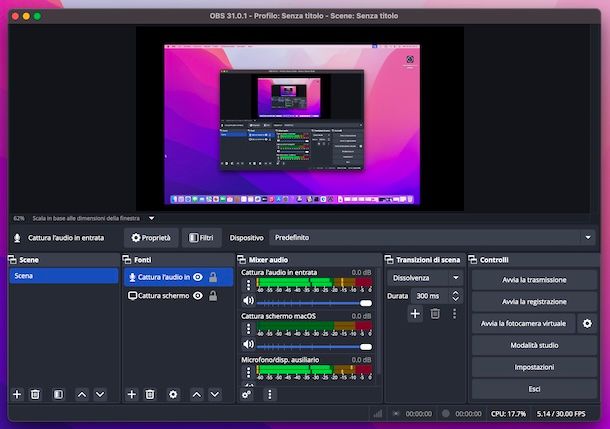
Task: Click the 62% preview scale value
Action: pyautogui.click(x=19, y=218)
